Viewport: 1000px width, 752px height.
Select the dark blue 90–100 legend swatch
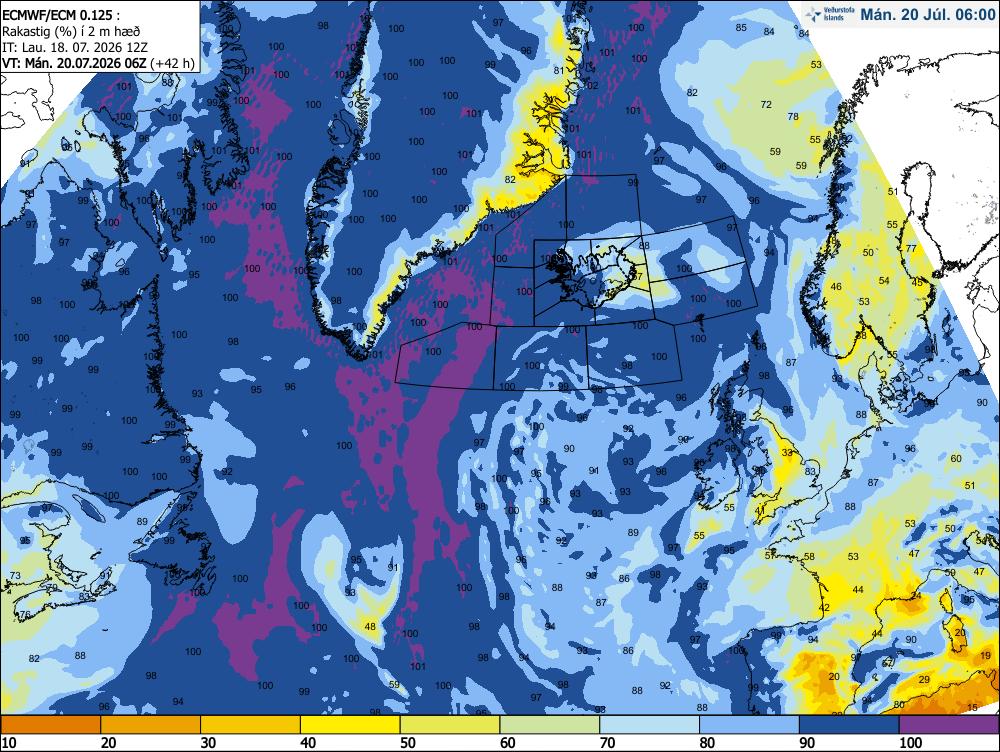pyautogui.click(x=849, y=725)
